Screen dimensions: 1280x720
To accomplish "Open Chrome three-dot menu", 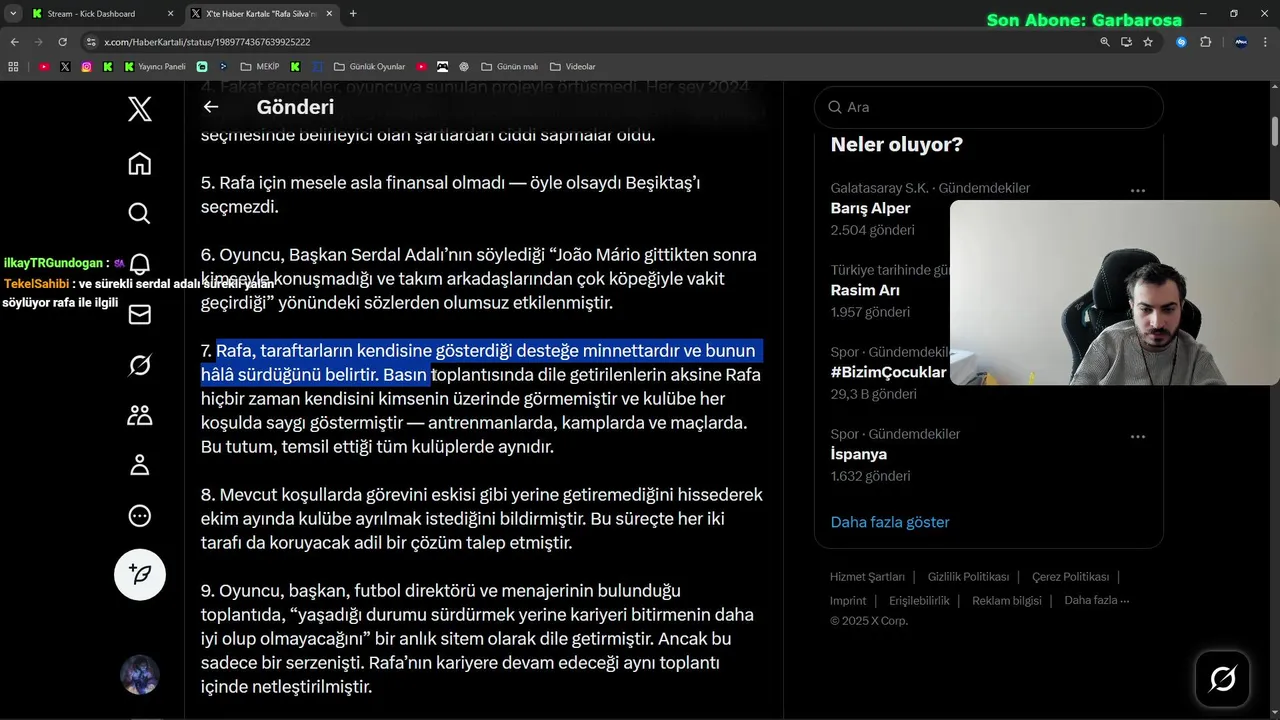I will [1266, 42].
